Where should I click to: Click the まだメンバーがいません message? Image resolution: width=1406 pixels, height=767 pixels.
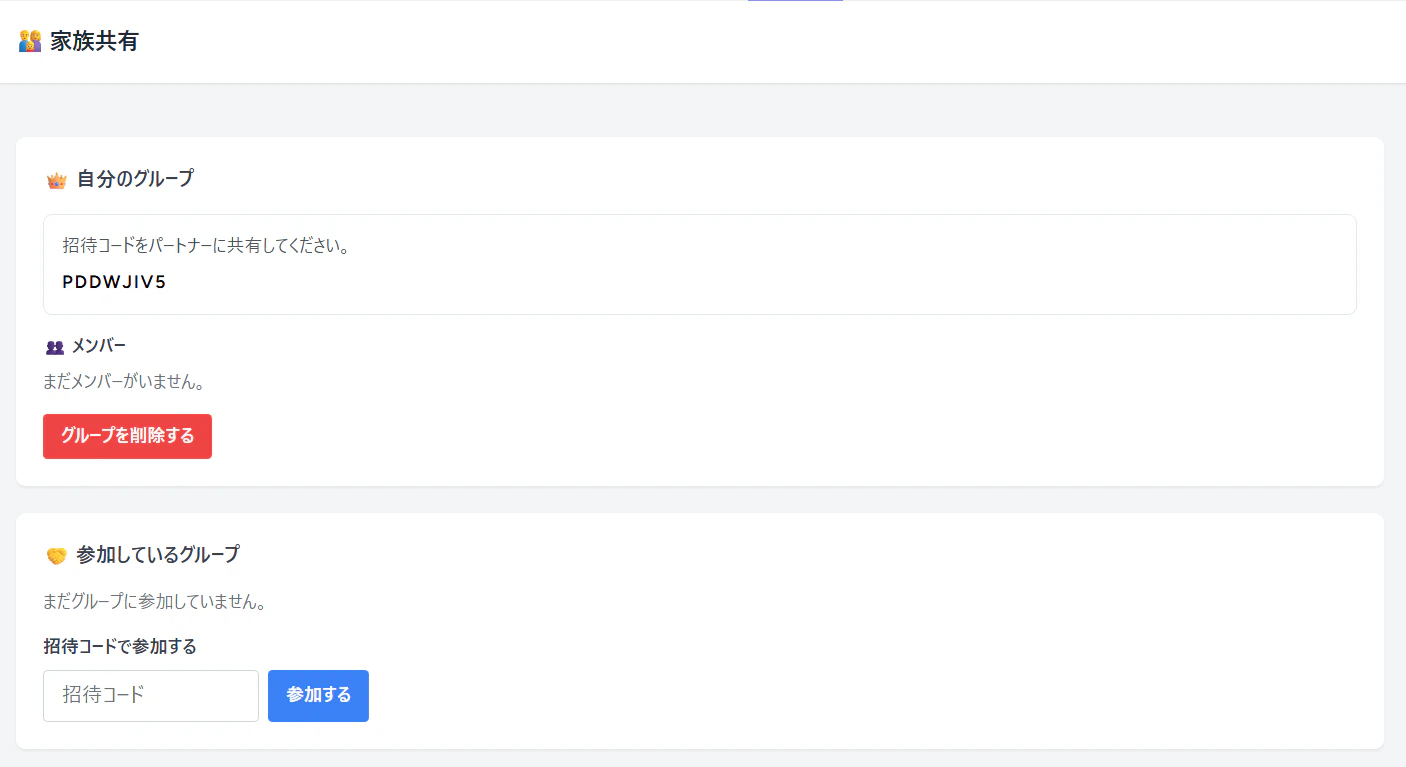tap(123, 381)
